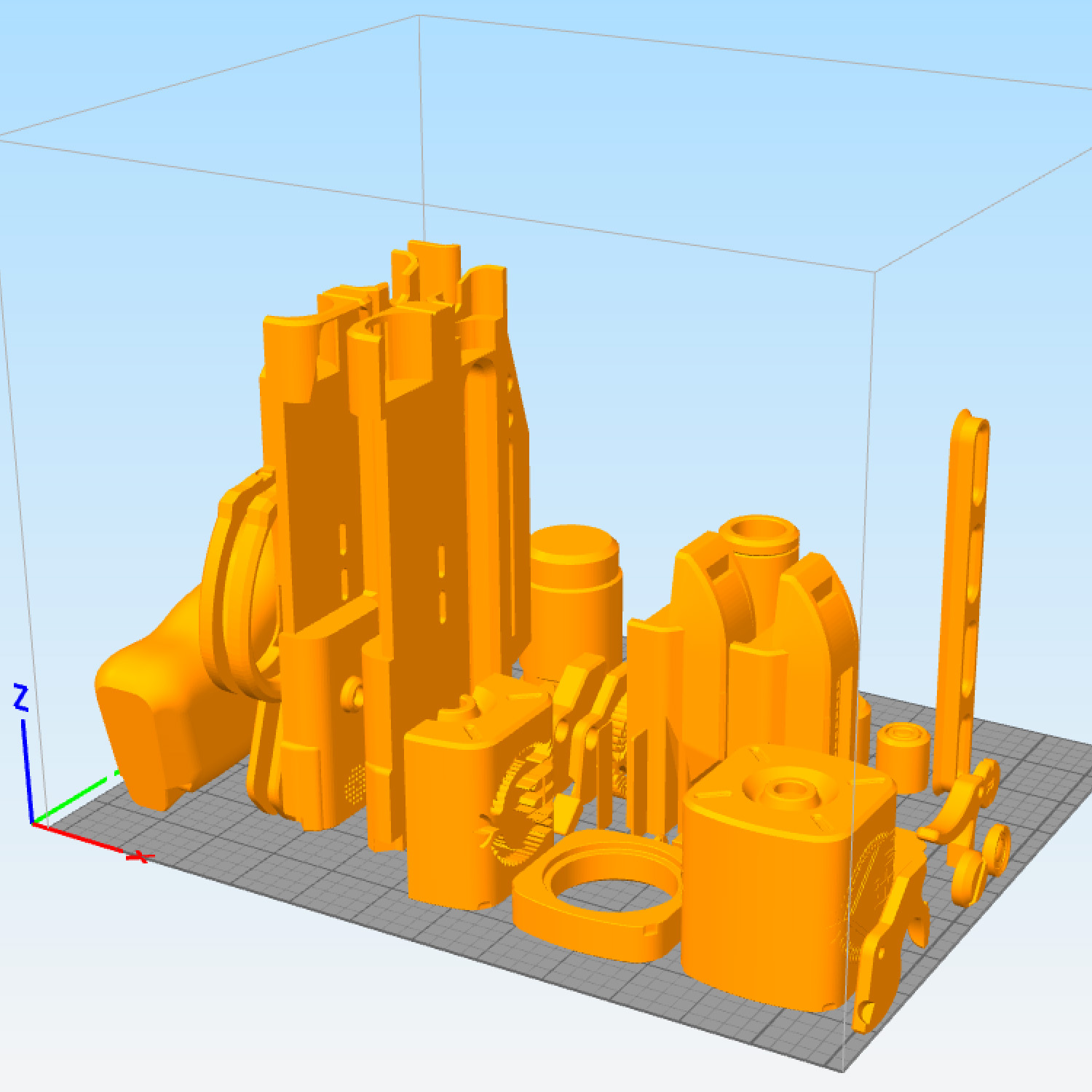Screen dimensions: 1092x1092
Task: Click the blue Z axis label
Action: [20, 697]
